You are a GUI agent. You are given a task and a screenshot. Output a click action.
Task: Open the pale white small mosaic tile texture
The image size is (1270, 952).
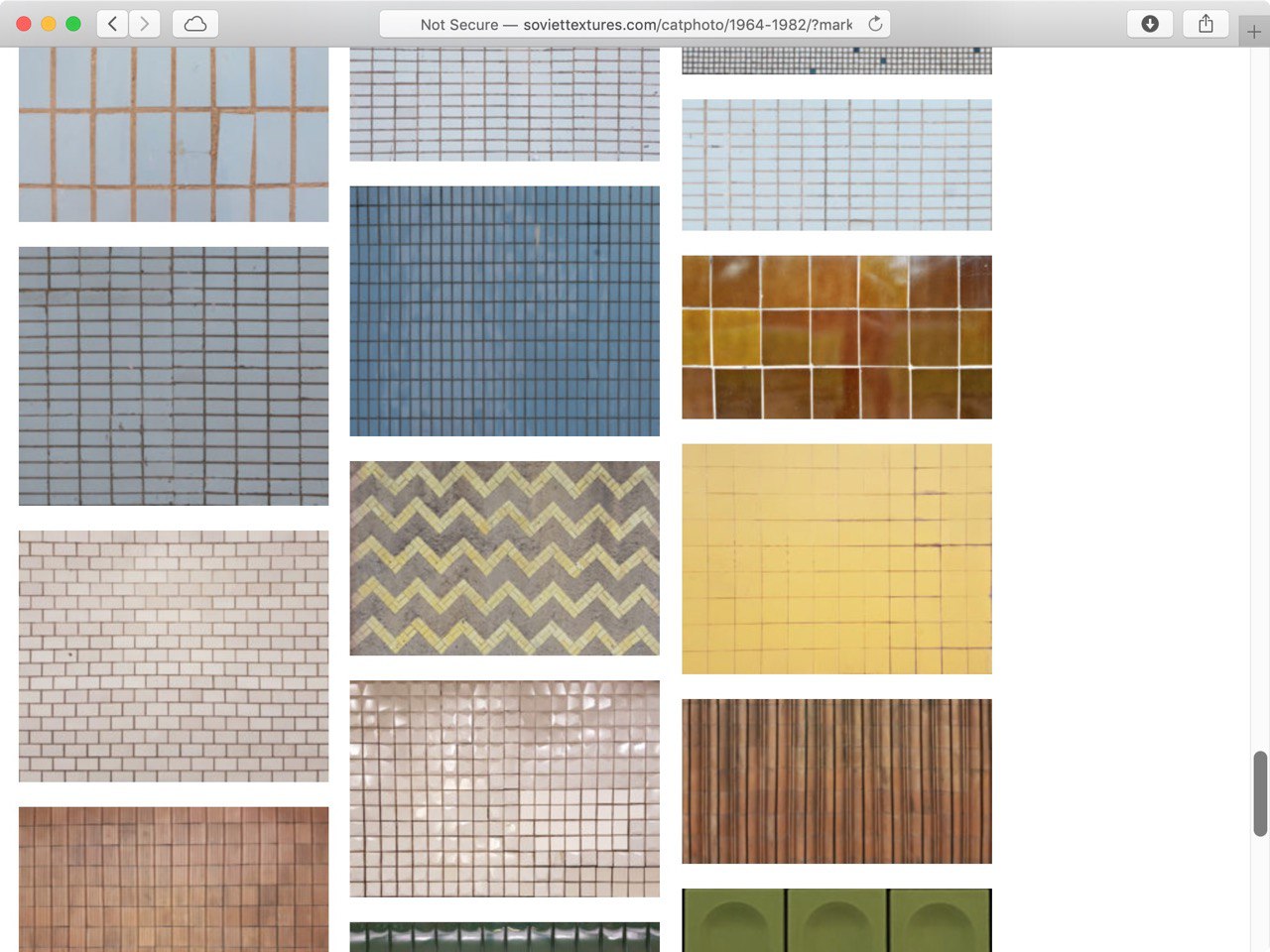504,104
